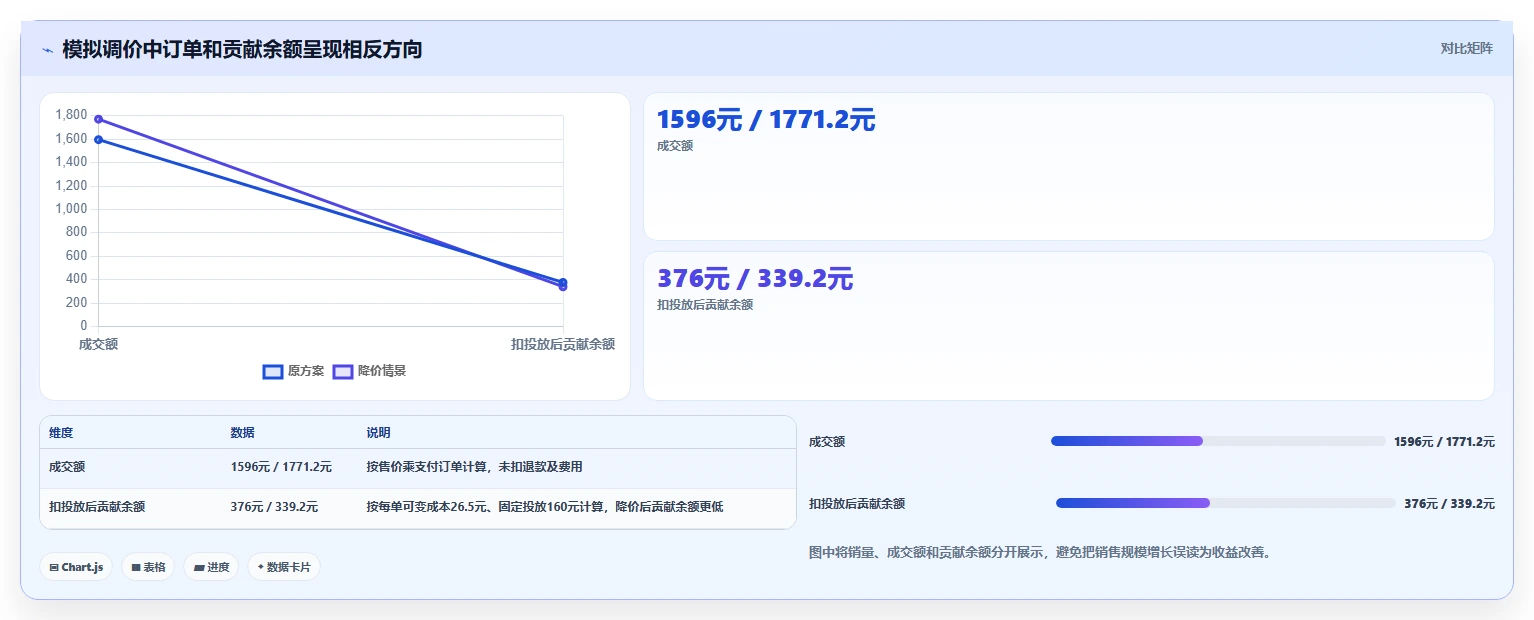Click the 原方案 data point at 成交额
The image size is (1534, 620).
point(98,139)
